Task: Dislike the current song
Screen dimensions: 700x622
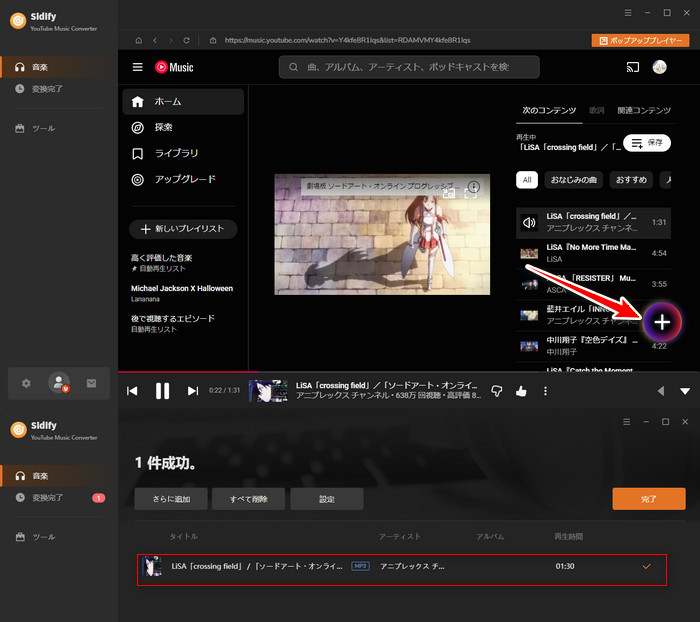Action: [496, 391]
